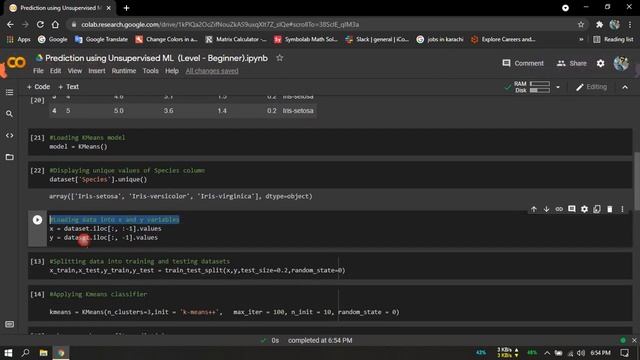Open the Reading list
Viewport: 640px width, 360px height.
(x=613, y=40)
